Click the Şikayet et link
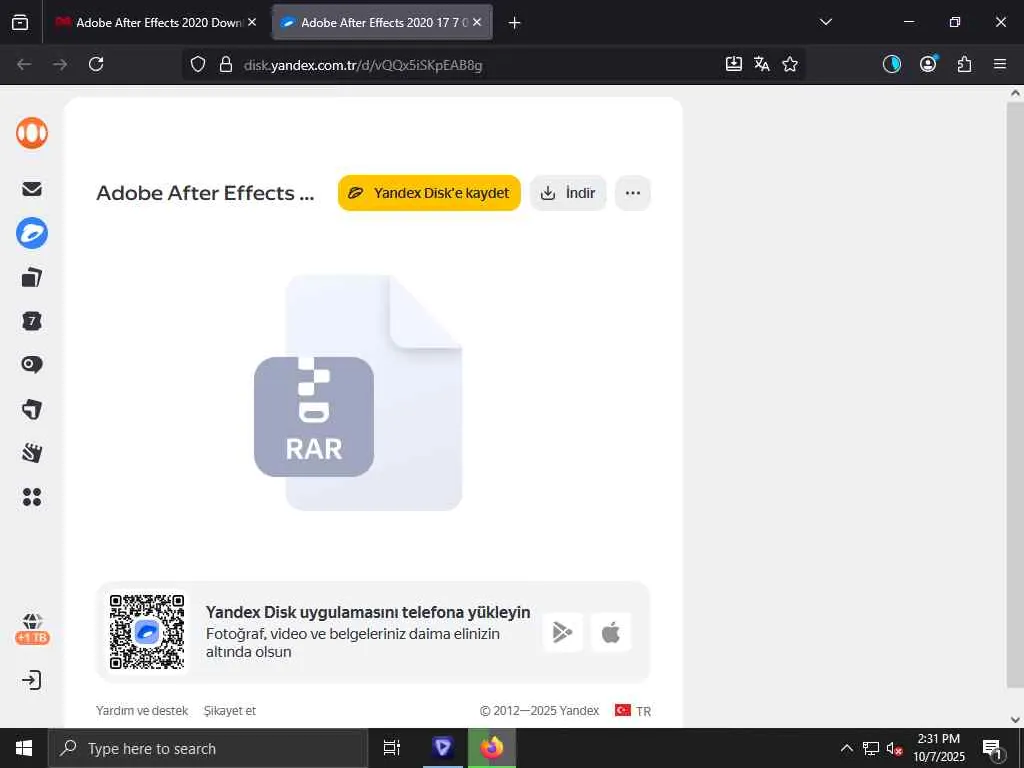 click(x=230, y=711)
